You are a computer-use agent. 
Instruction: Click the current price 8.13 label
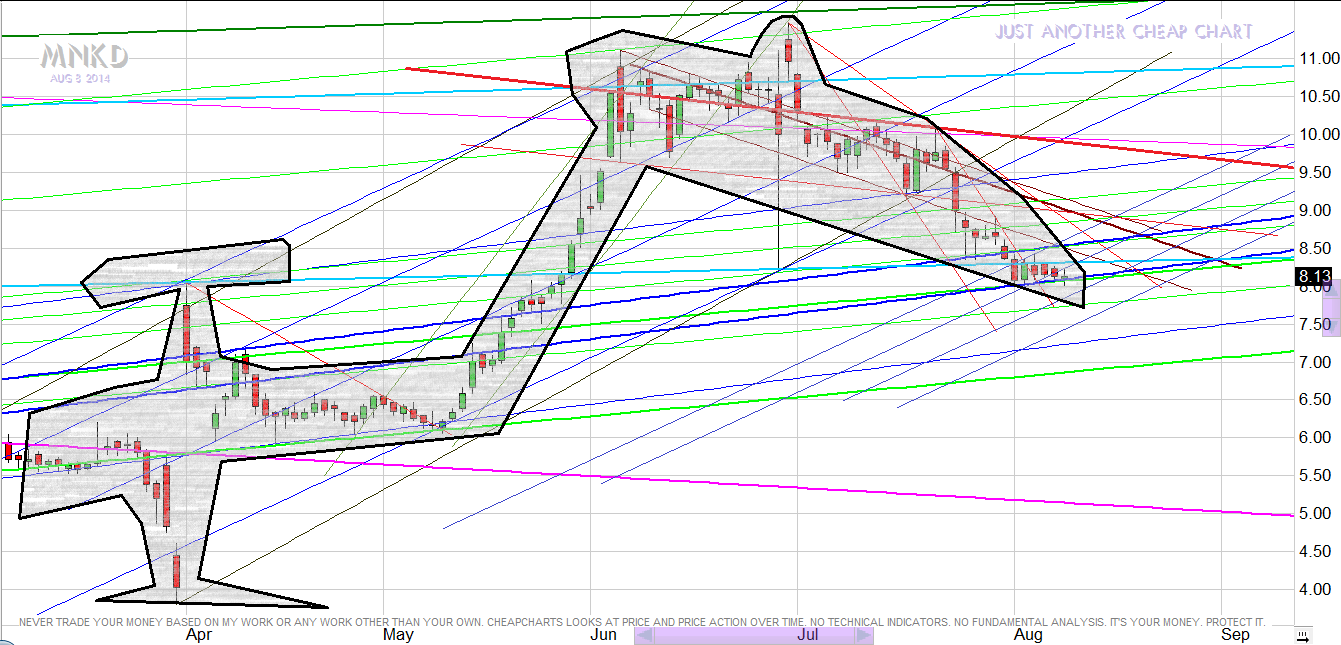pos(1311,277)
